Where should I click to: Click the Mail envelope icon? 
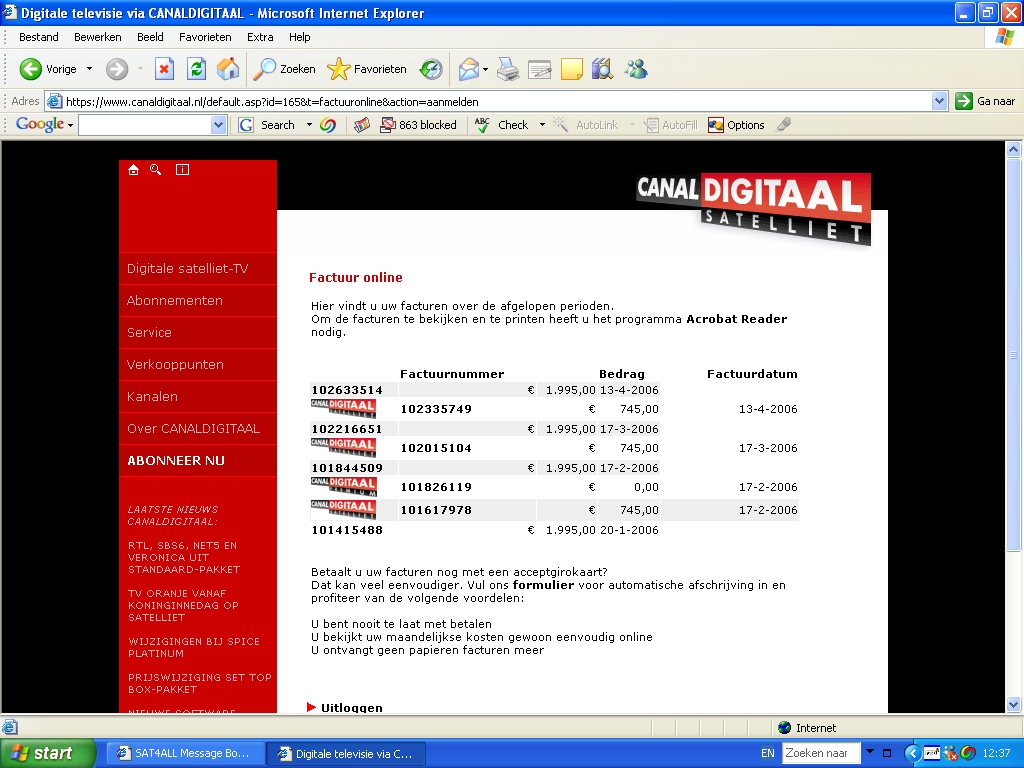point(468,69)
